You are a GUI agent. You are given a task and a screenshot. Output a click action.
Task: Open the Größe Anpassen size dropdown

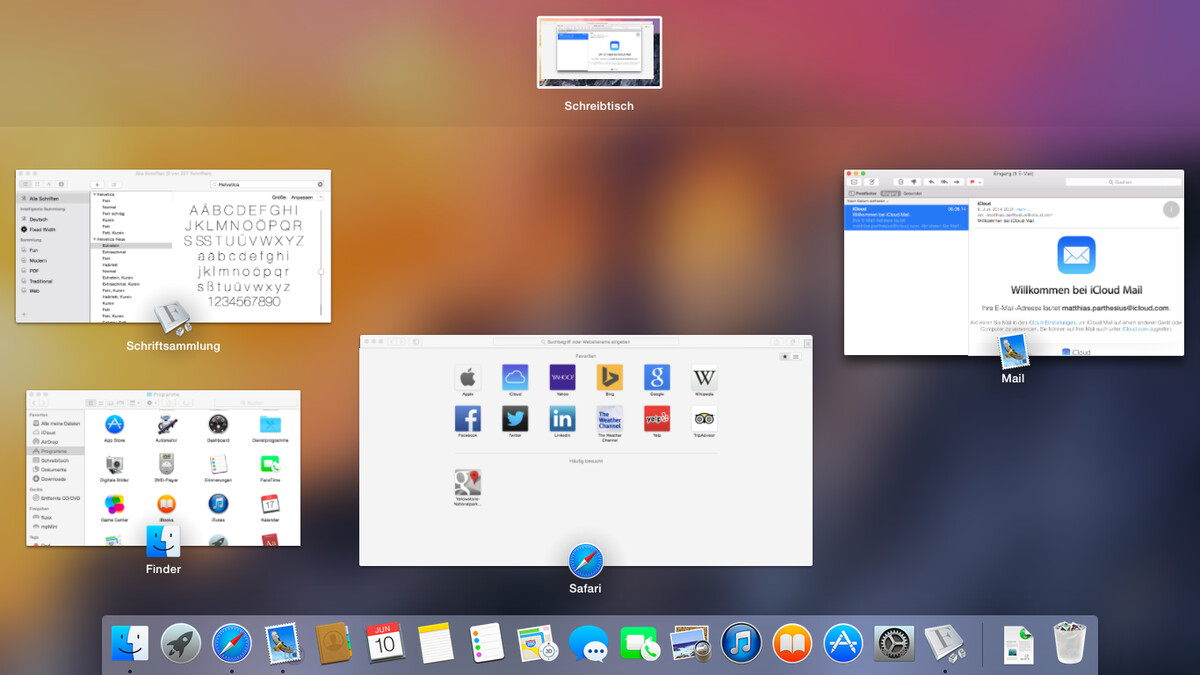click(304, 197)
